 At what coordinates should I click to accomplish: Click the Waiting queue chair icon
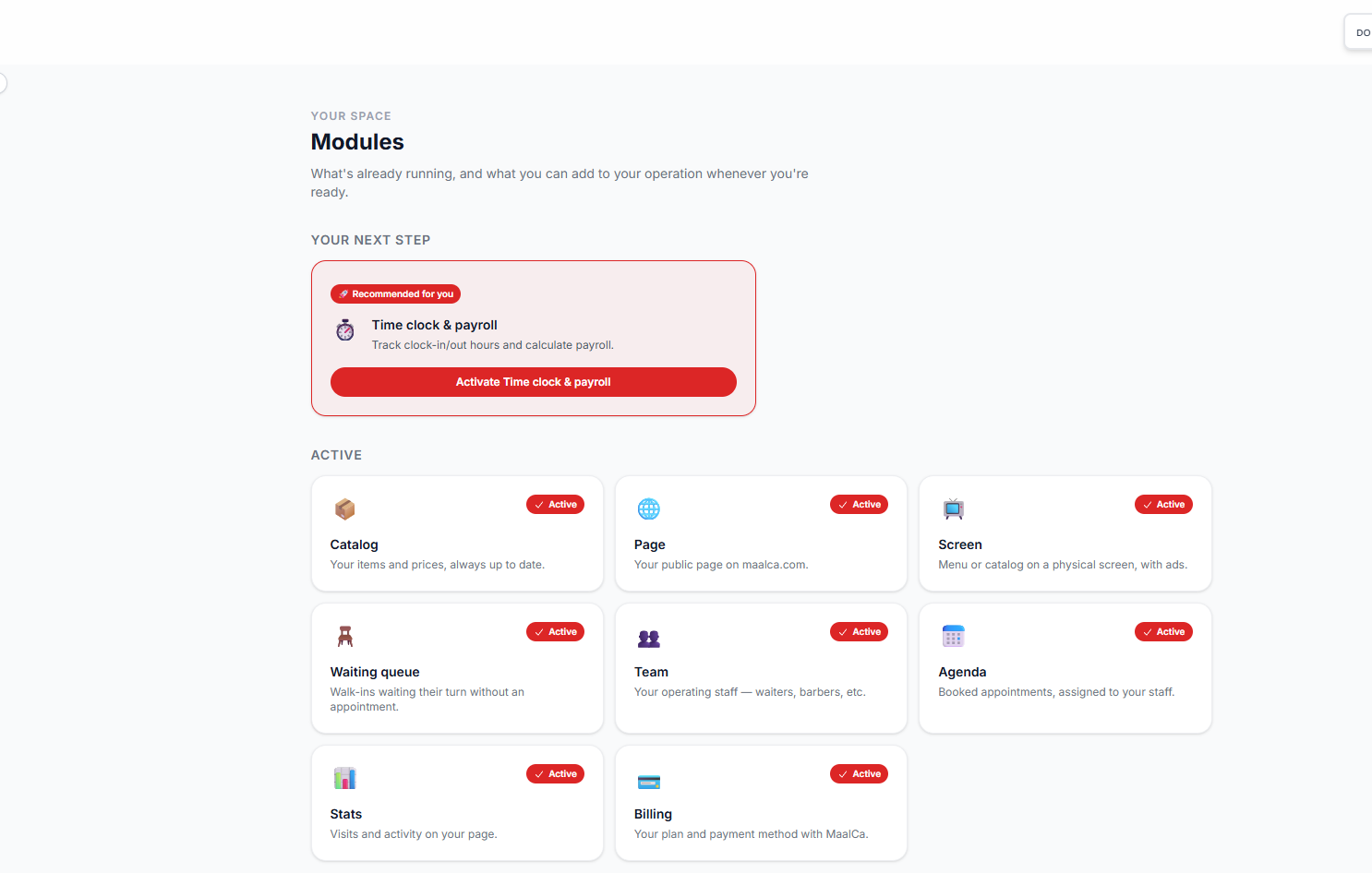(344, 636)
